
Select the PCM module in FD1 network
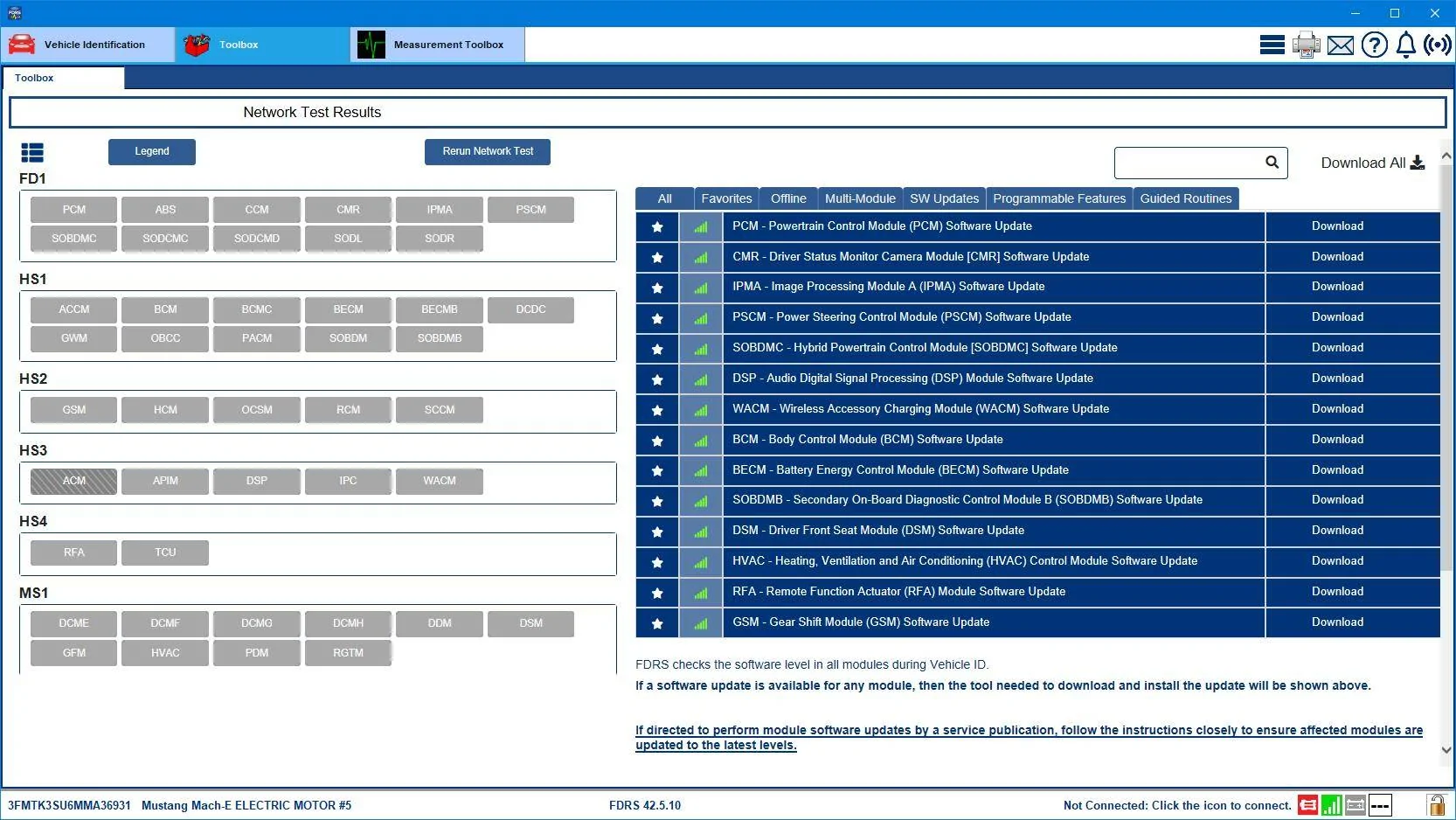[x=74, y=210]
